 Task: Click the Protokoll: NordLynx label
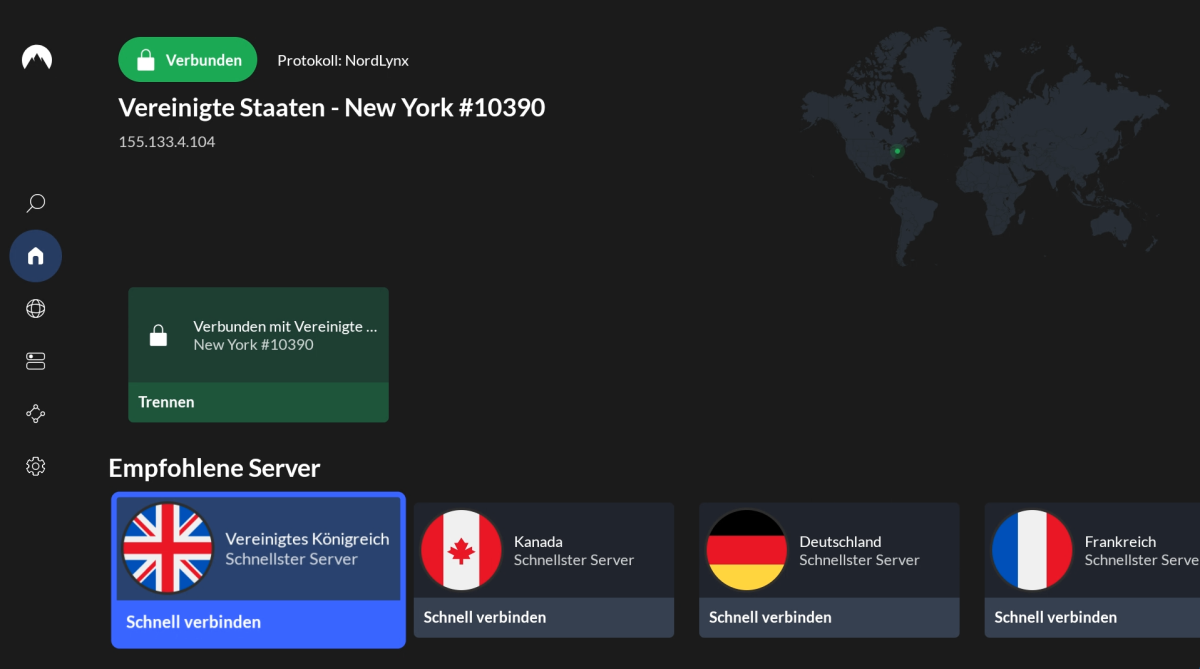tap(343, 60)
